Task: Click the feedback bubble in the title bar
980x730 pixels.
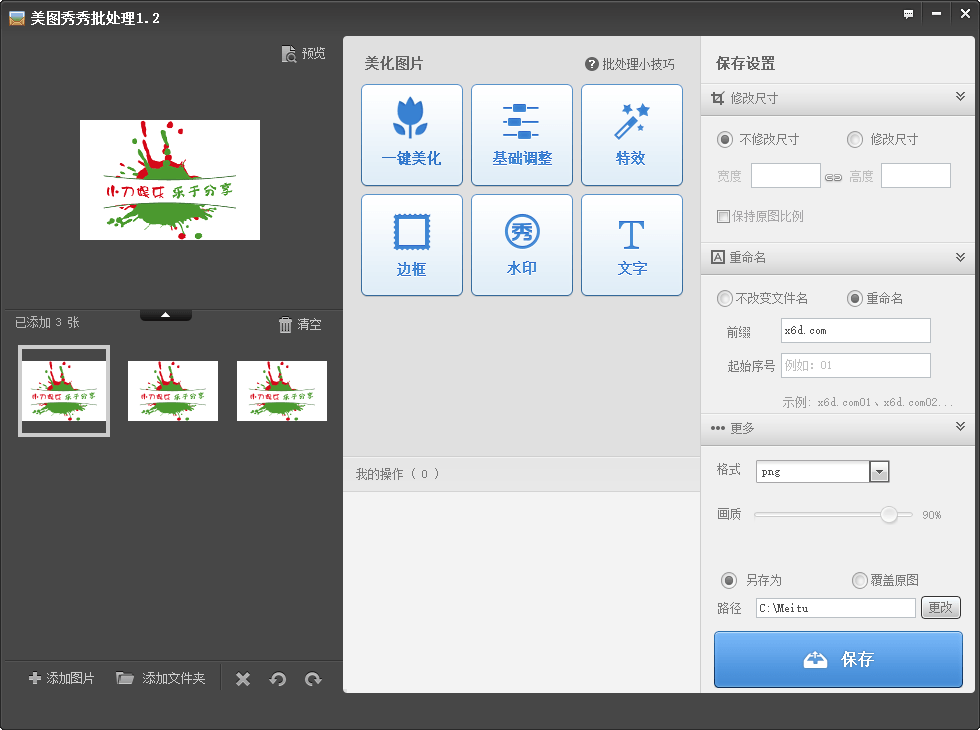Action: point(908,14)
